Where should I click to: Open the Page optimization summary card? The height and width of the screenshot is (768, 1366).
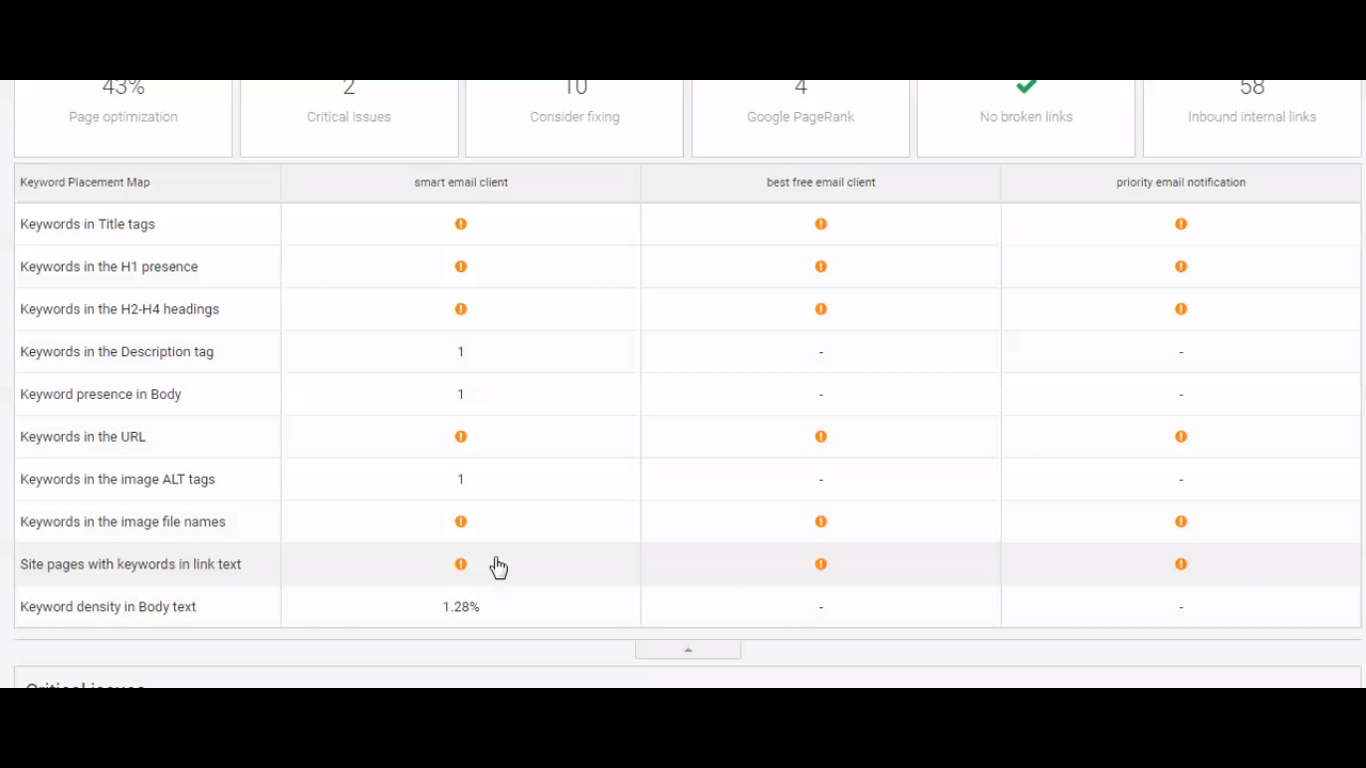pyautogui.click(x=123, y=118)
